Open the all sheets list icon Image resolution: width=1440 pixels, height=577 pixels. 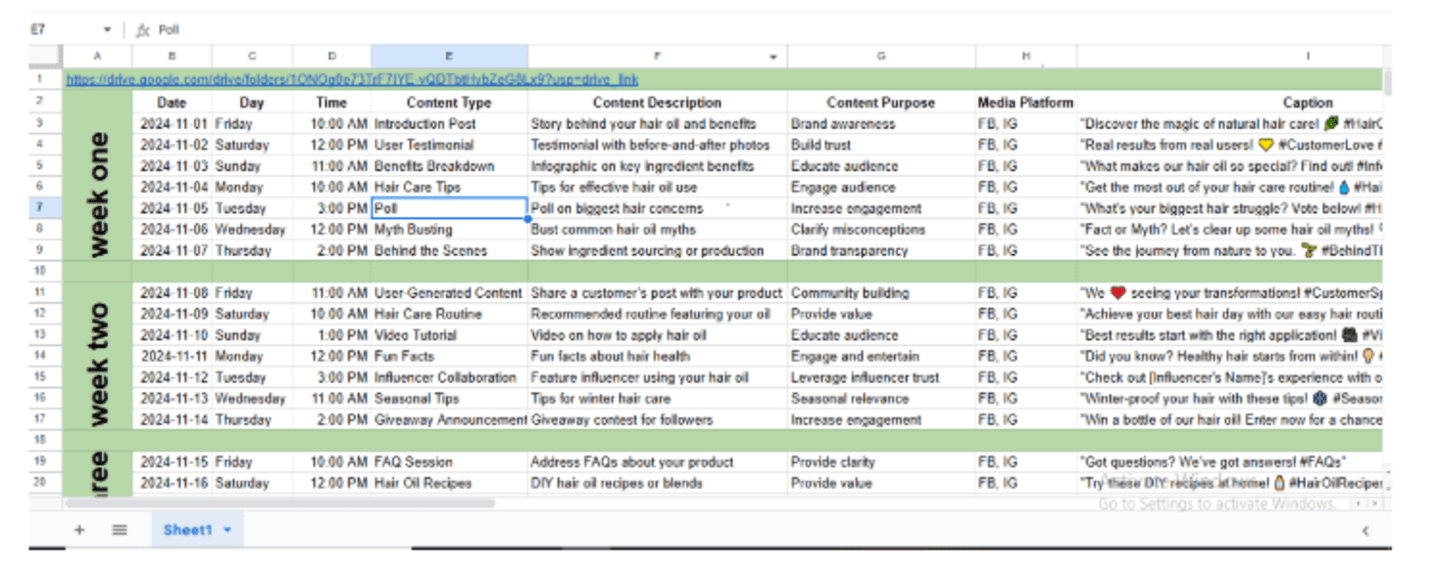(x=119, y=530)
